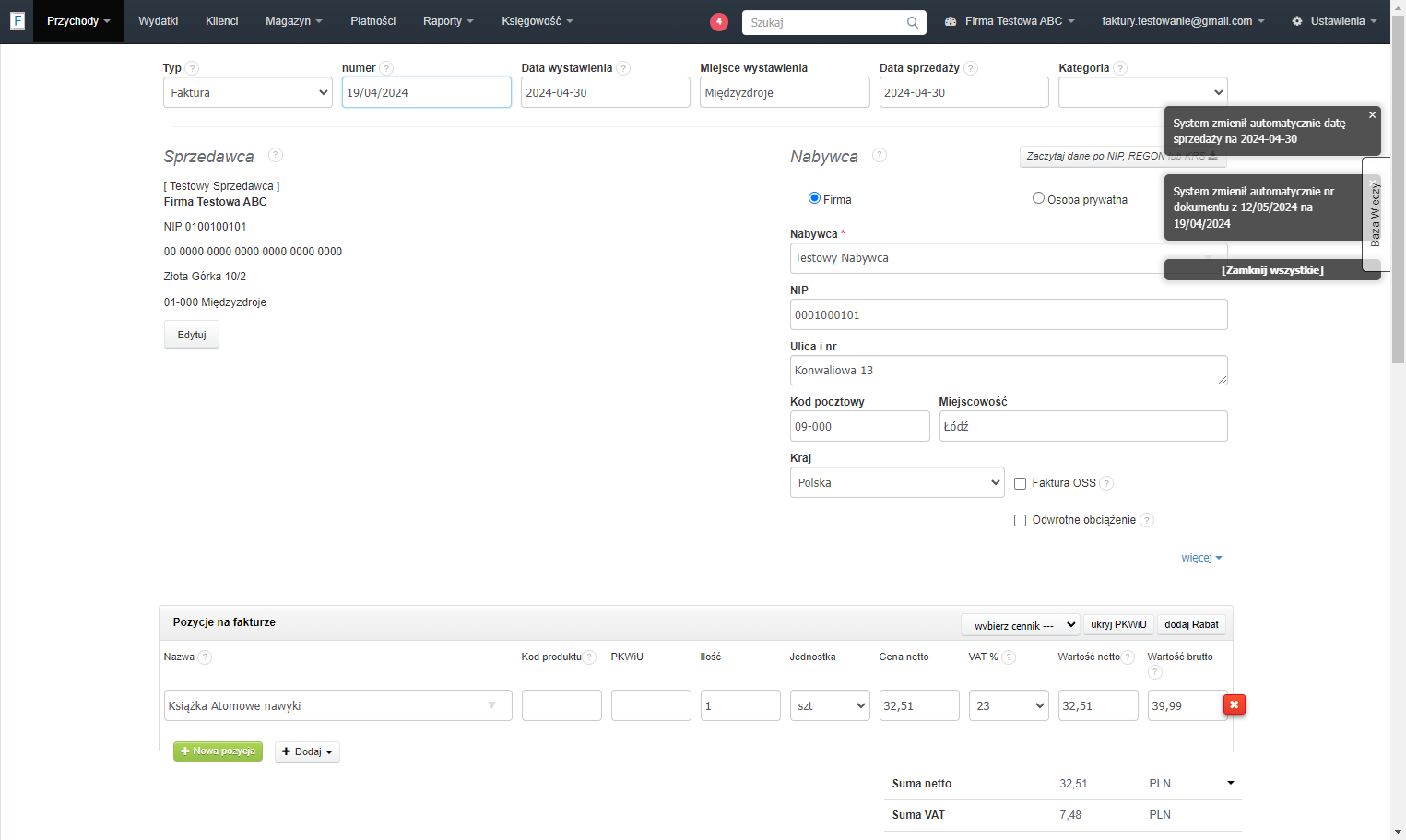The width and height of the screenshot is (1406, 840).
Task: Click the search magnifier icon
Action: (912, 22)
